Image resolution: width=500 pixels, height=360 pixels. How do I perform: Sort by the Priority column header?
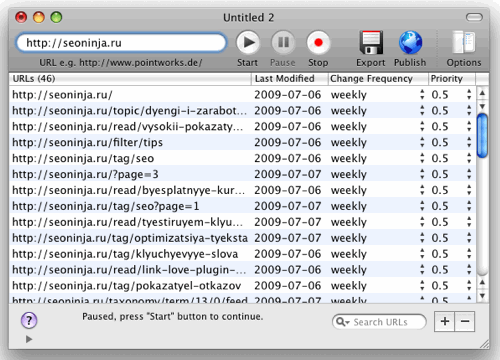click(x=452, y=79)
